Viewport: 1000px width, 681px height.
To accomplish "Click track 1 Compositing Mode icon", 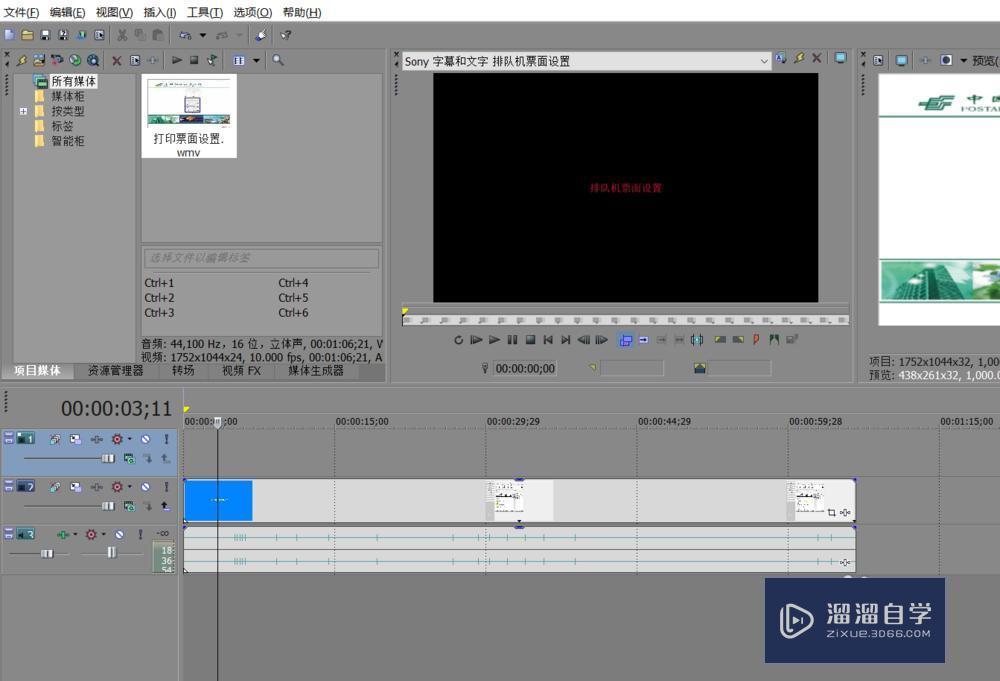I will pyautogui.click(x=129, y=458).
